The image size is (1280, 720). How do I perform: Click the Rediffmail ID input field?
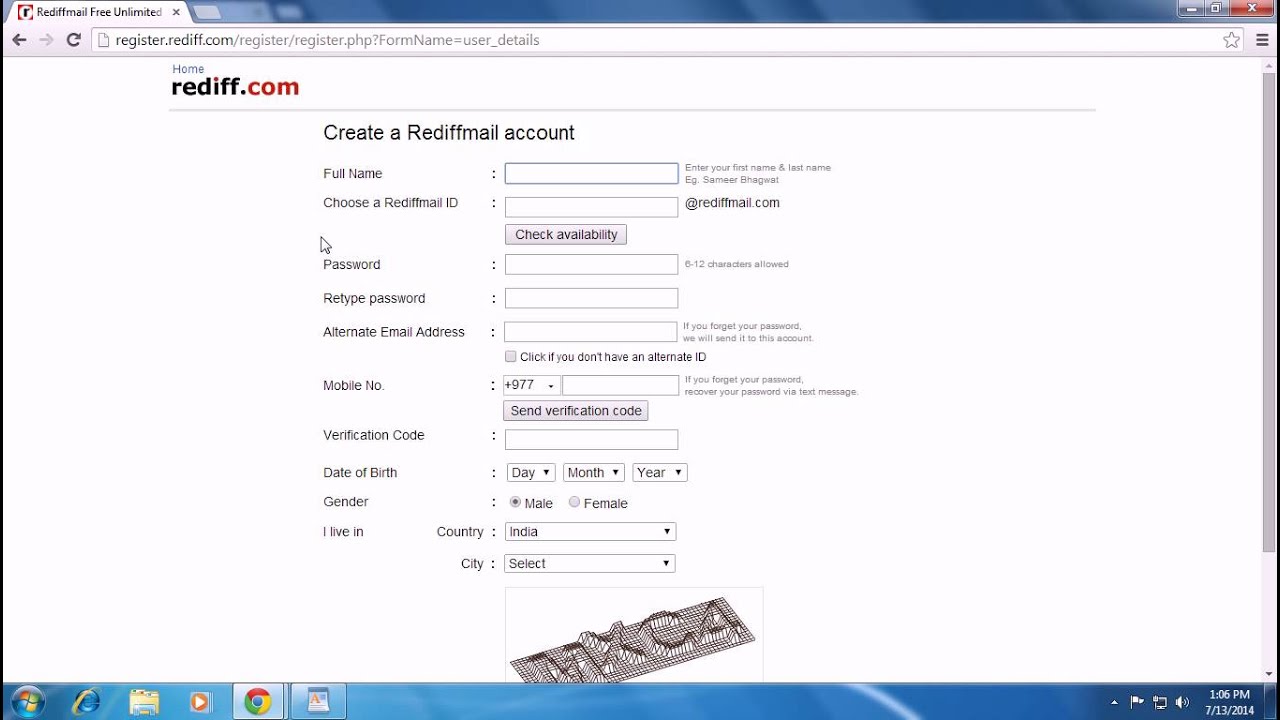591,207
